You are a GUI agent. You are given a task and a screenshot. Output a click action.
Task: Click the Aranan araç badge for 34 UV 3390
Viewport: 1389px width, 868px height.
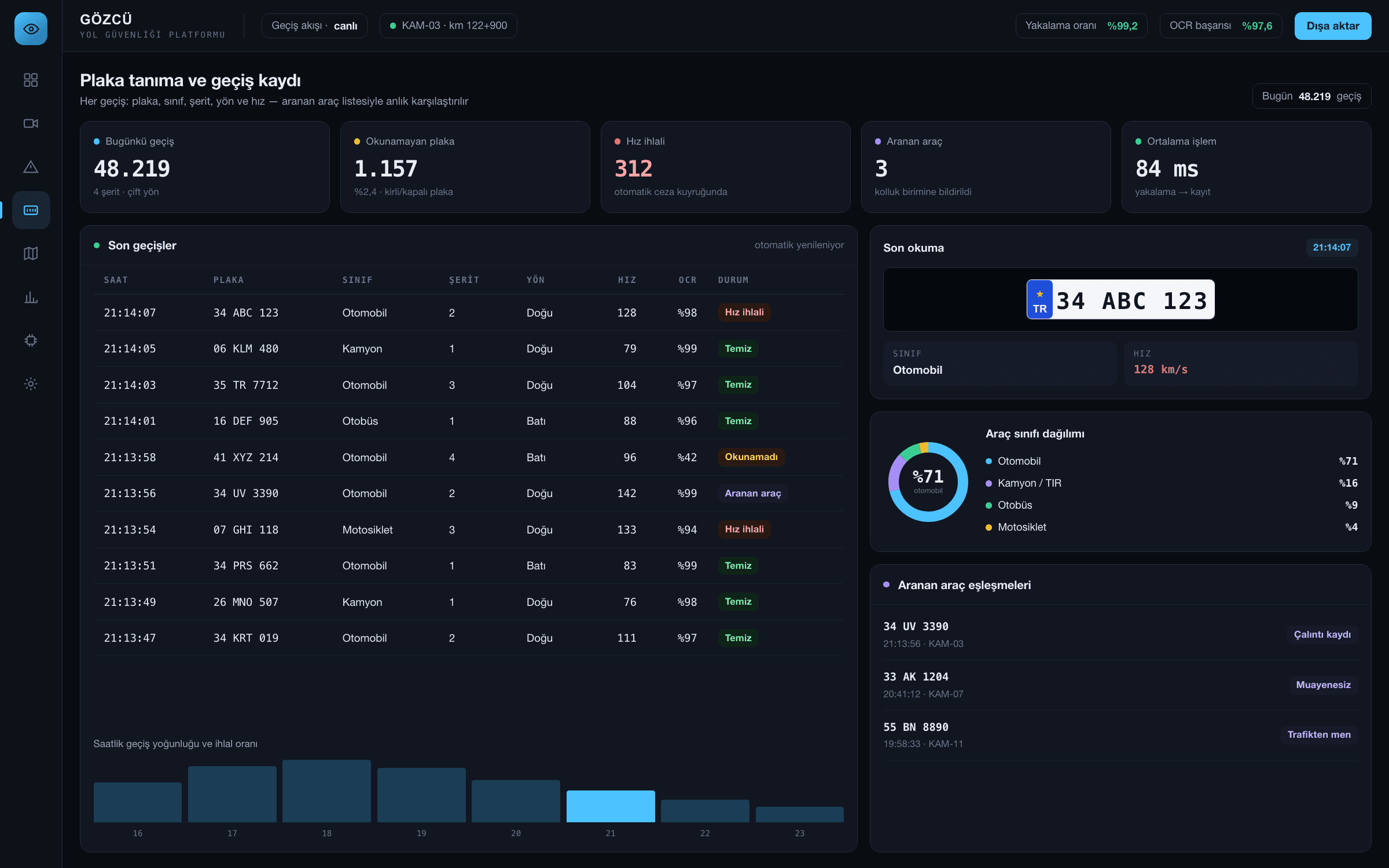click(x=752, y=493)
